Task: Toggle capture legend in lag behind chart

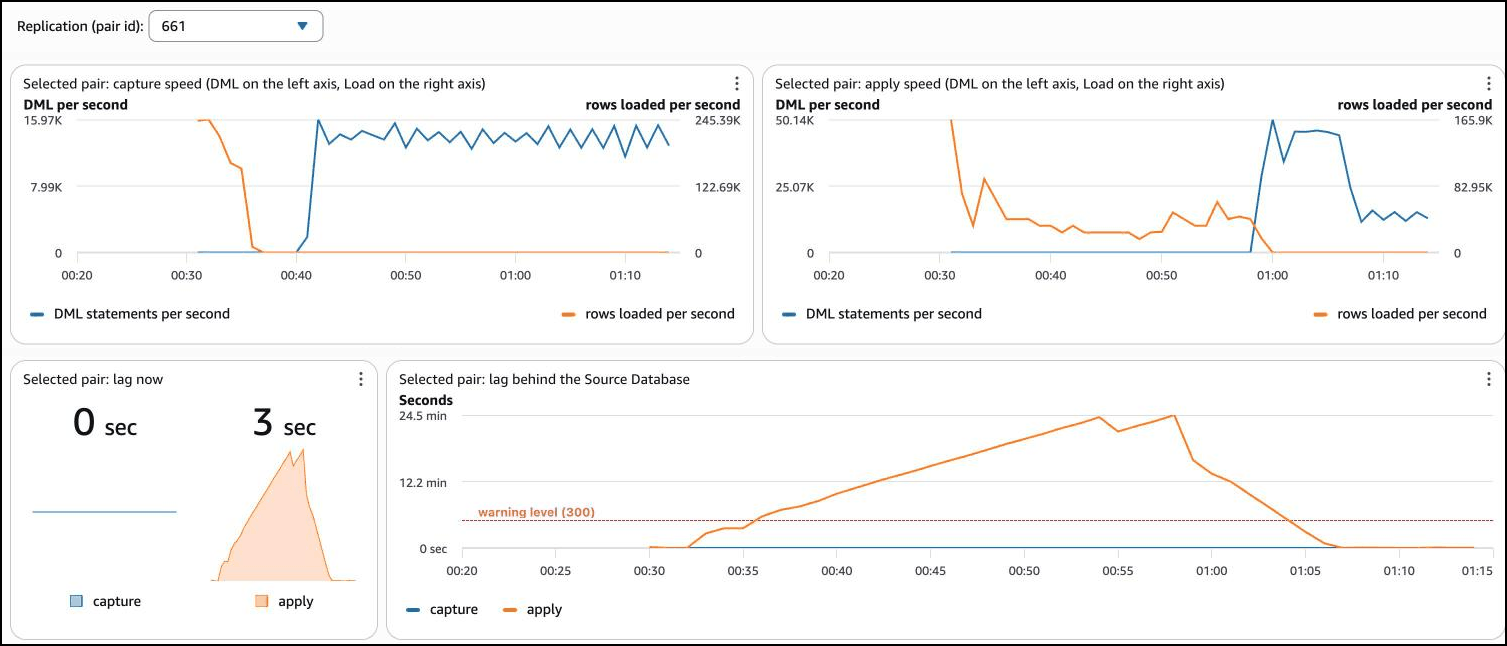Action: [x=442, y=609]
